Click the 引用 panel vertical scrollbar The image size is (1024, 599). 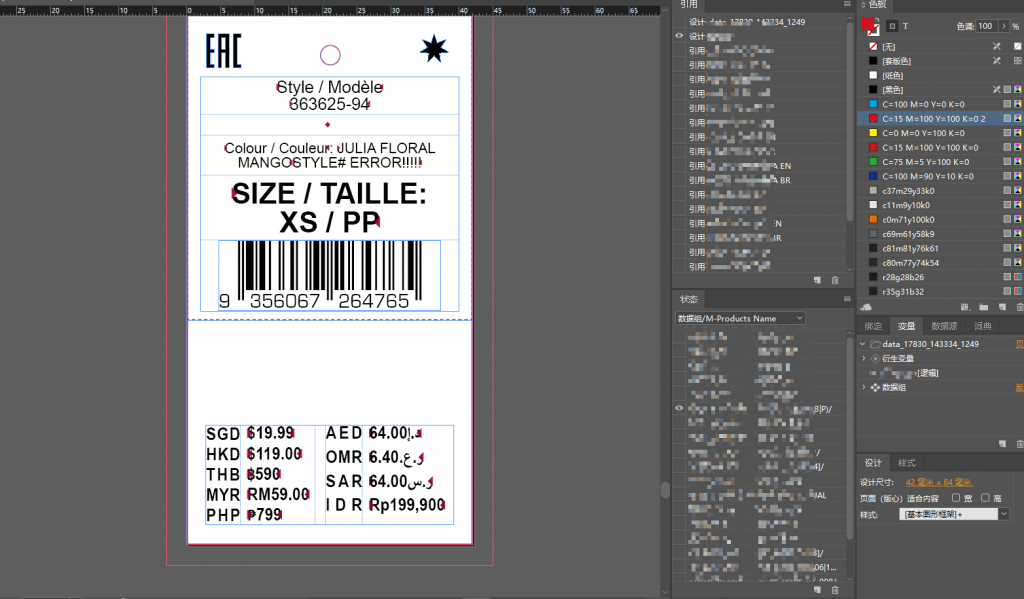[x=849, y=121]
